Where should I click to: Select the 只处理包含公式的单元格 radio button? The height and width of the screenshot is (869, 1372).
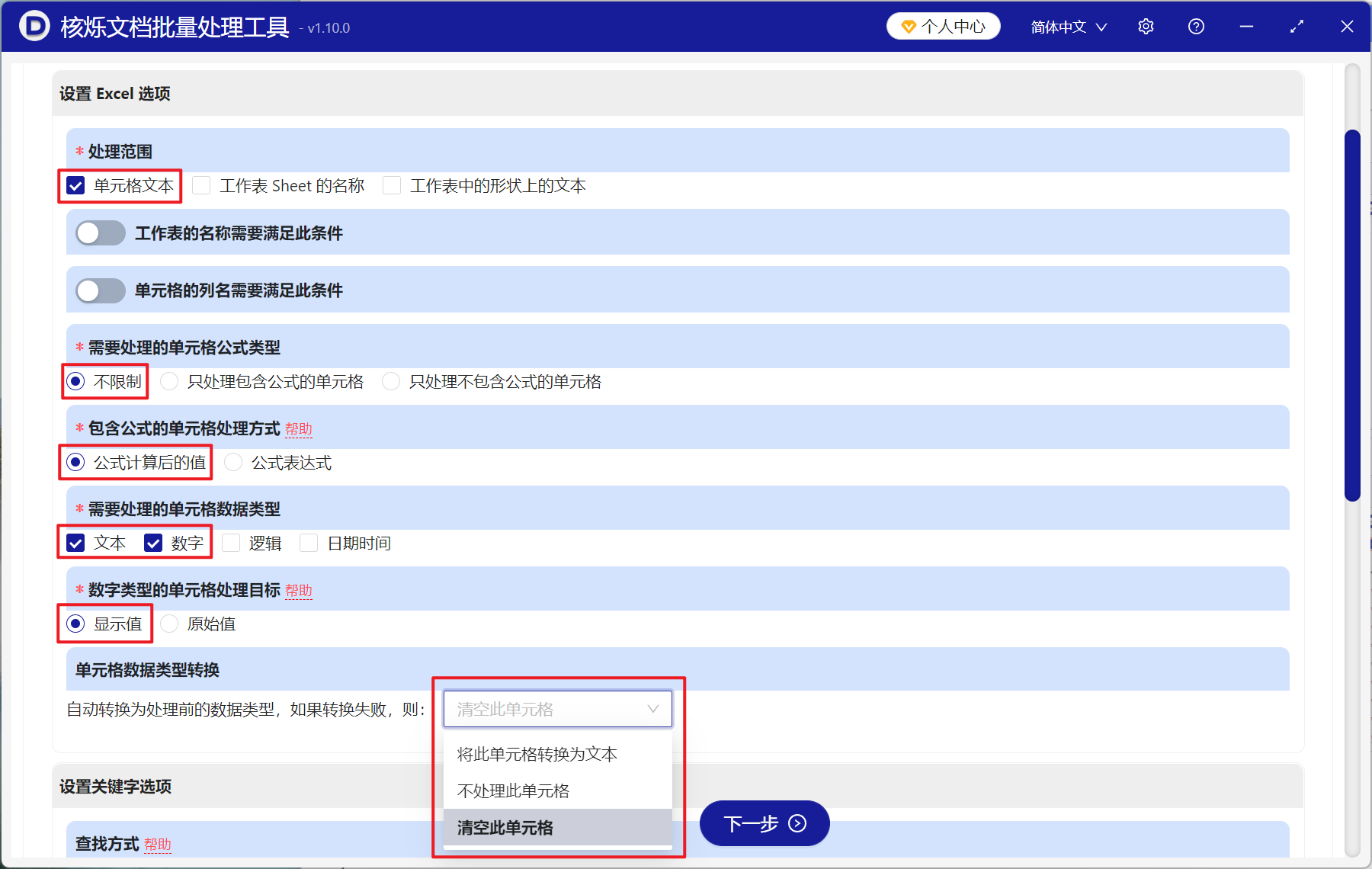[168, 381]
